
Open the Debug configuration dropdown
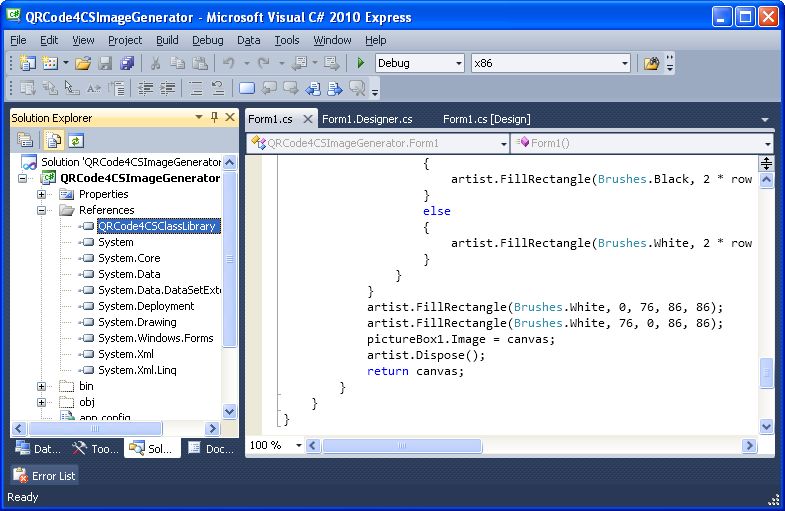tap(459, 63)
